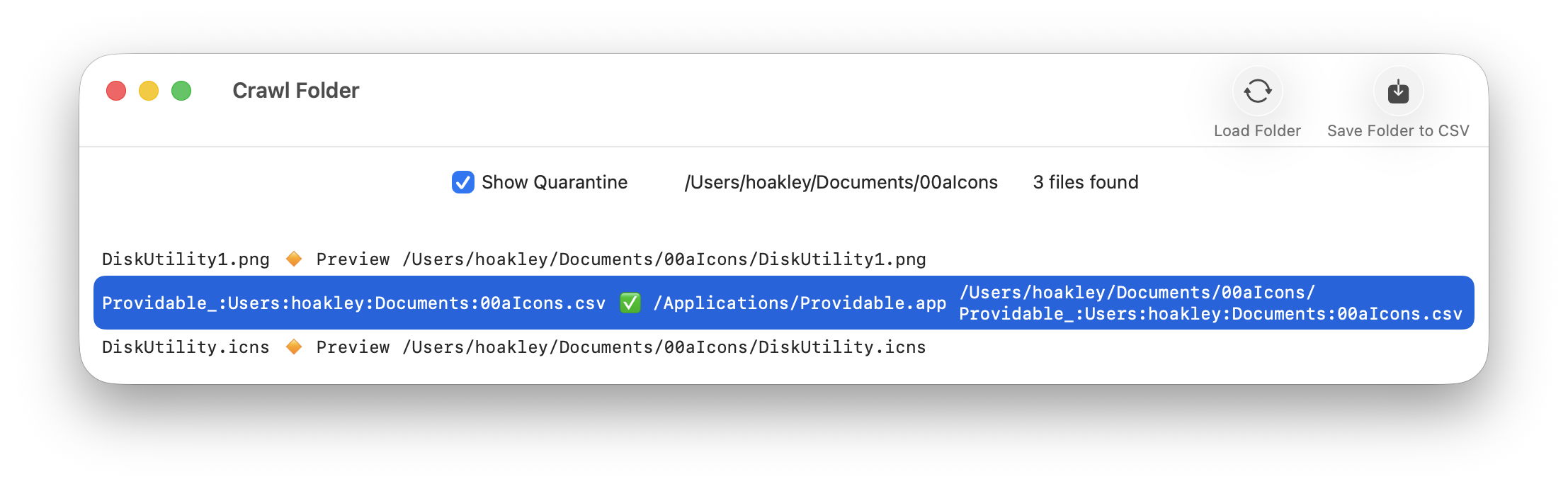Click the full path of DiskUtility.icns
Image resolution: width=1568 pixels, height=489 pixels.
(664, 347)
